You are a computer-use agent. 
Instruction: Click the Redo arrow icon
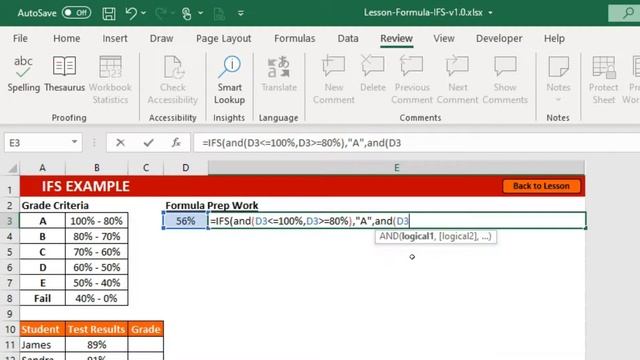coord(161,13)
